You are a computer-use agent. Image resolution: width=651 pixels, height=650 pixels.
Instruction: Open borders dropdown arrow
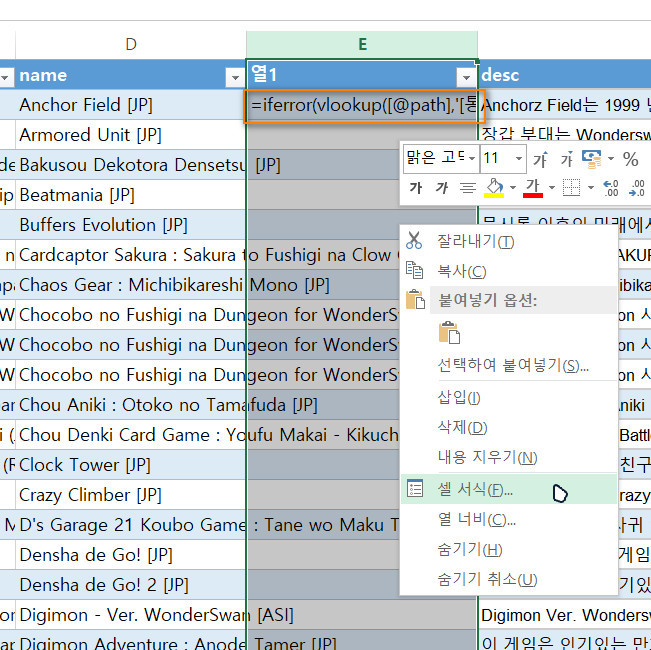click(591, 188)
